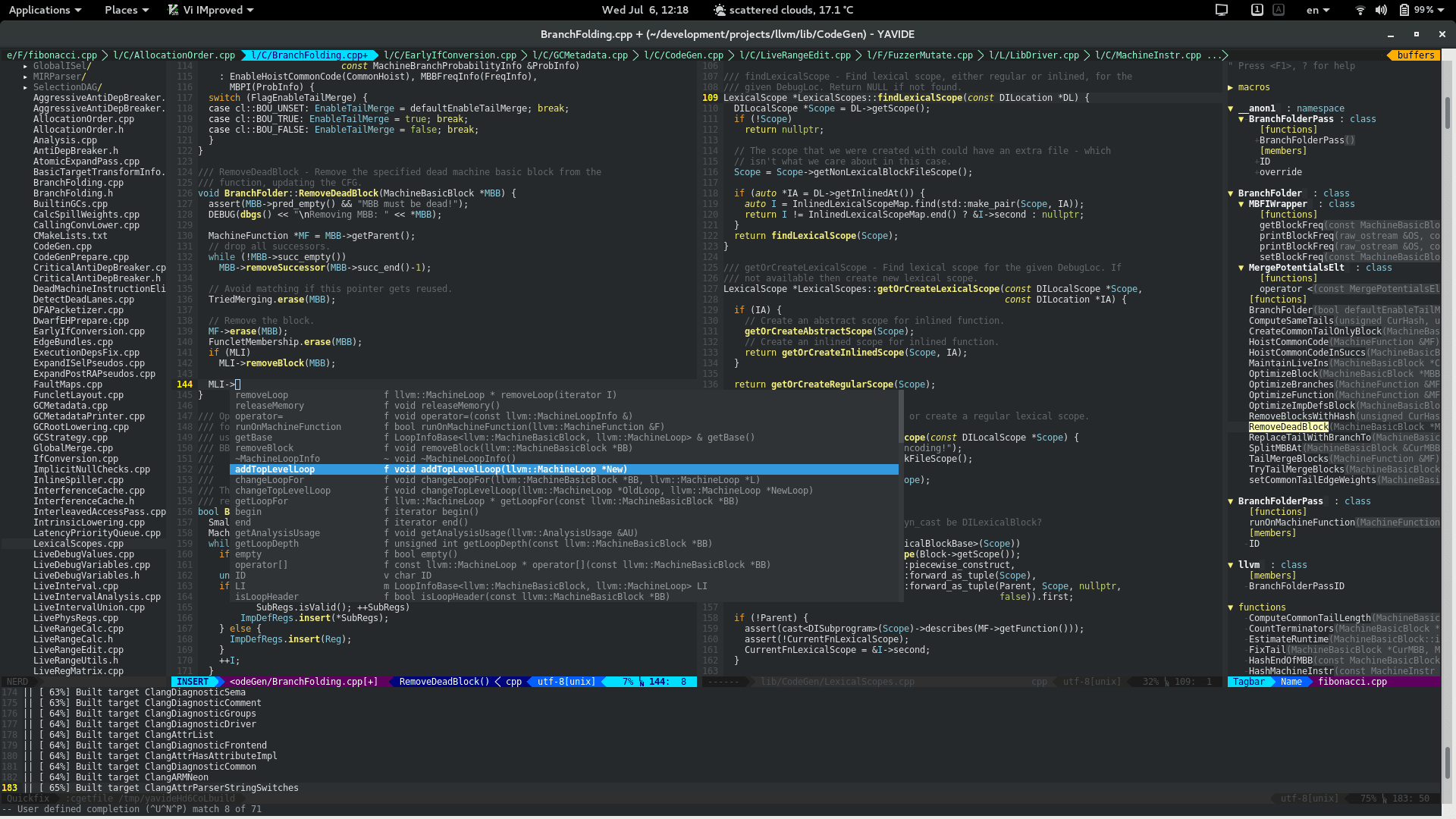This screenshot has width=1456, height=819.
Task: Collapse the BranchFolderPass class in Tagbar
Action: (x=1230, y=501)
